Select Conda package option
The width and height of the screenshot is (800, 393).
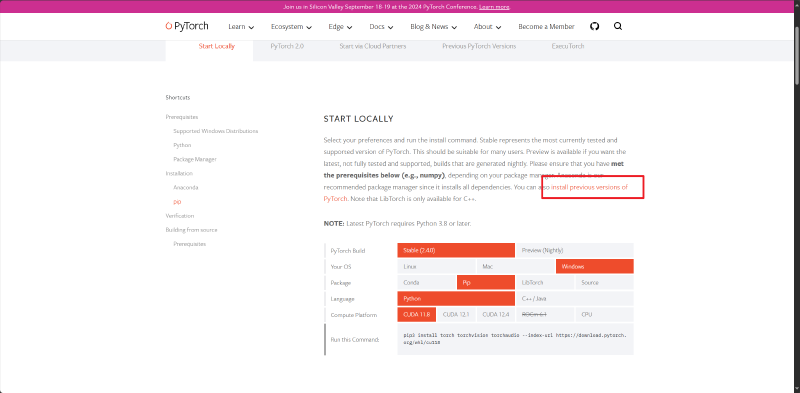click(x=427, y=282)
